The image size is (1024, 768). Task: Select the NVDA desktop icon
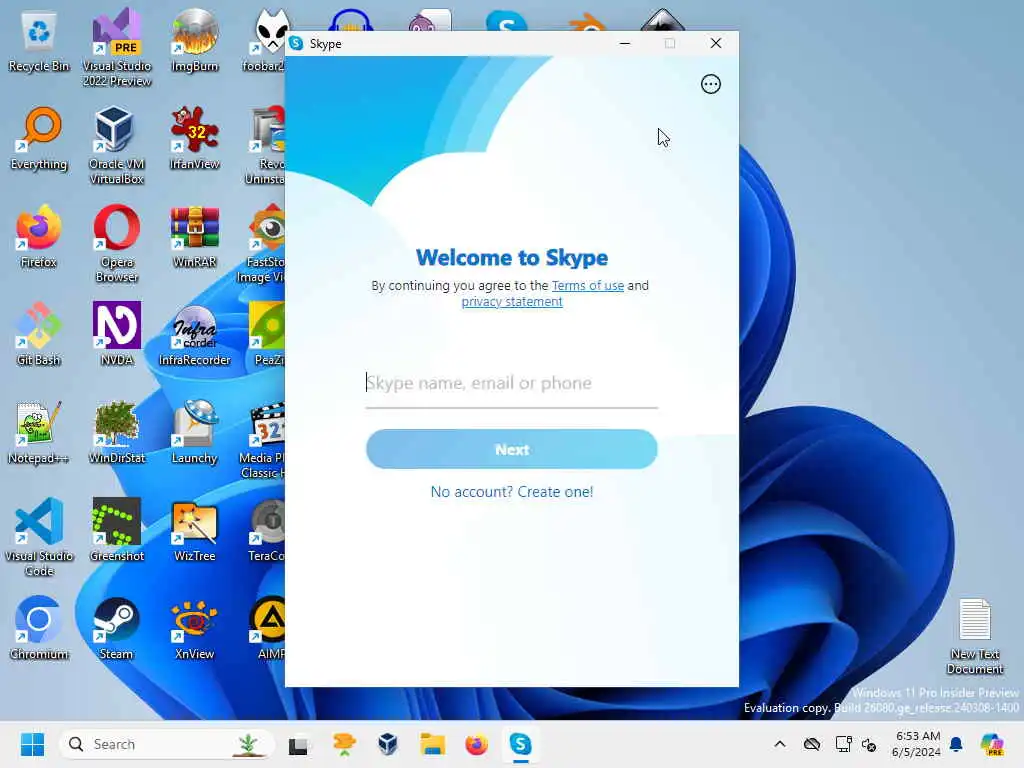(117, 335)
